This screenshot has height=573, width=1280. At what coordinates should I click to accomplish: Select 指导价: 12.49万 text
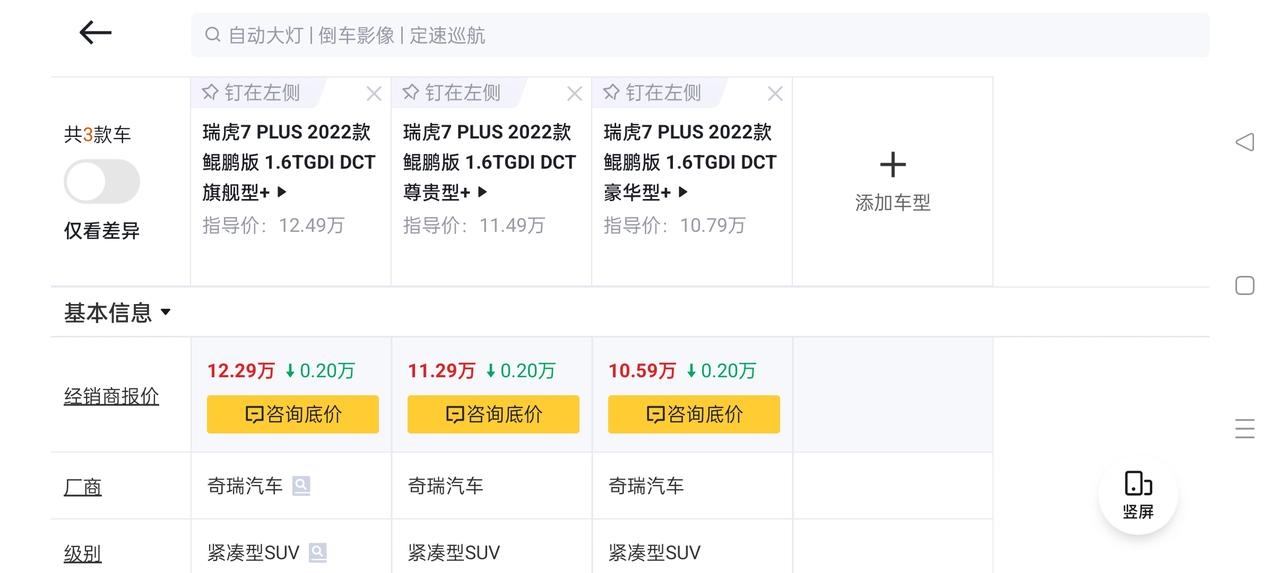point(273,225)
